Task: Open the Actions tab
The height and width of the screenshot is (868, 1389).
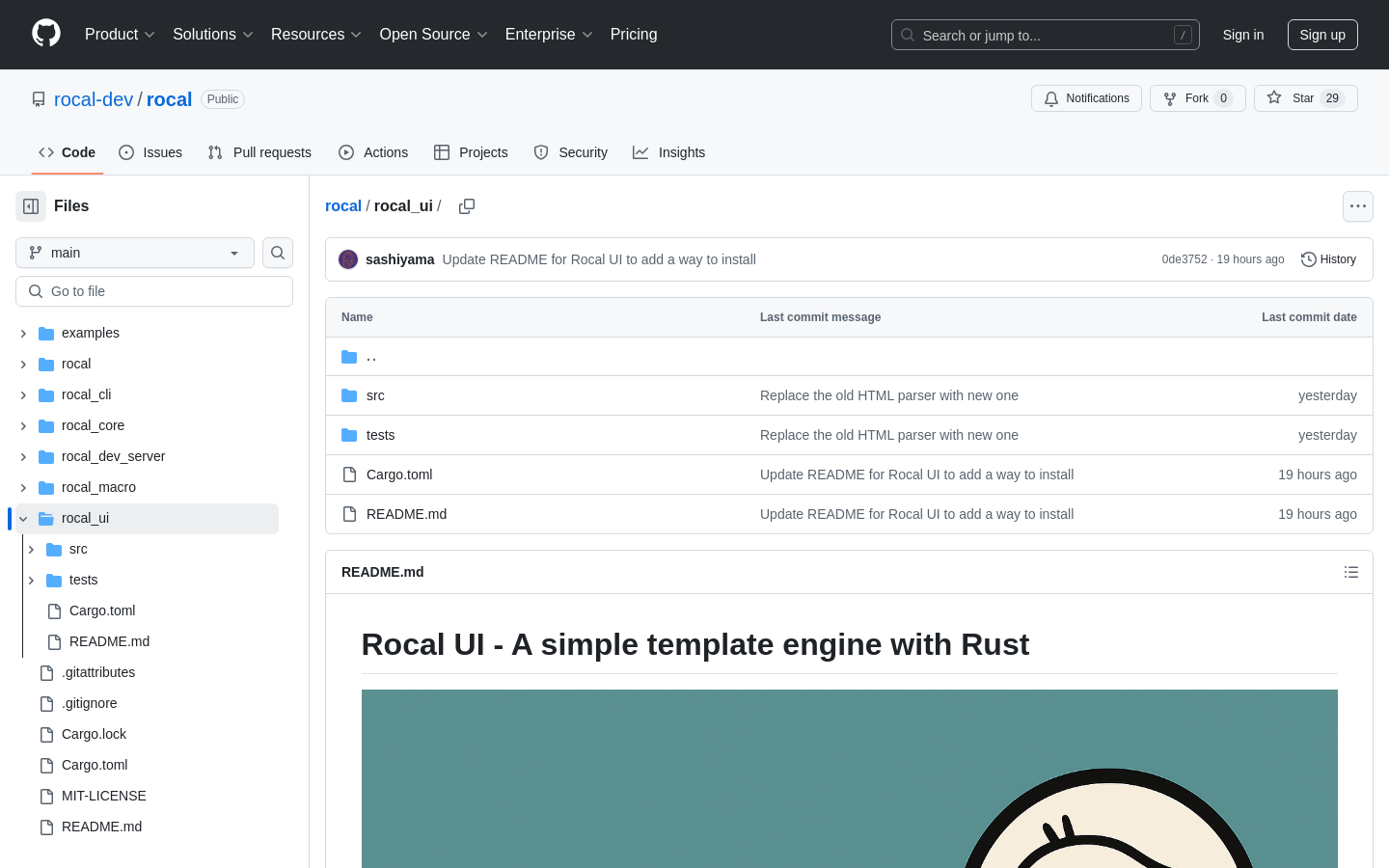Action: (373, 152)
